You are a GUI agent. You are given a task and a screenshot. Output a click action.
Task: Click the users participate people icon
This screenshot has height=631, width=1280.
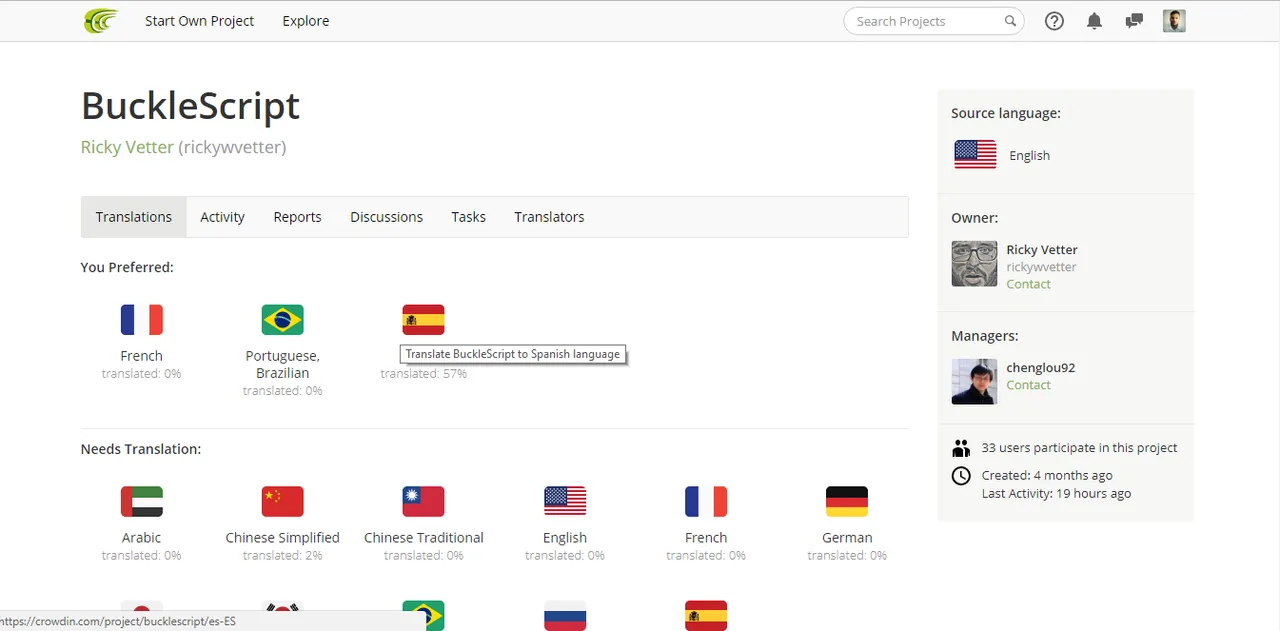tap(961, 448)
